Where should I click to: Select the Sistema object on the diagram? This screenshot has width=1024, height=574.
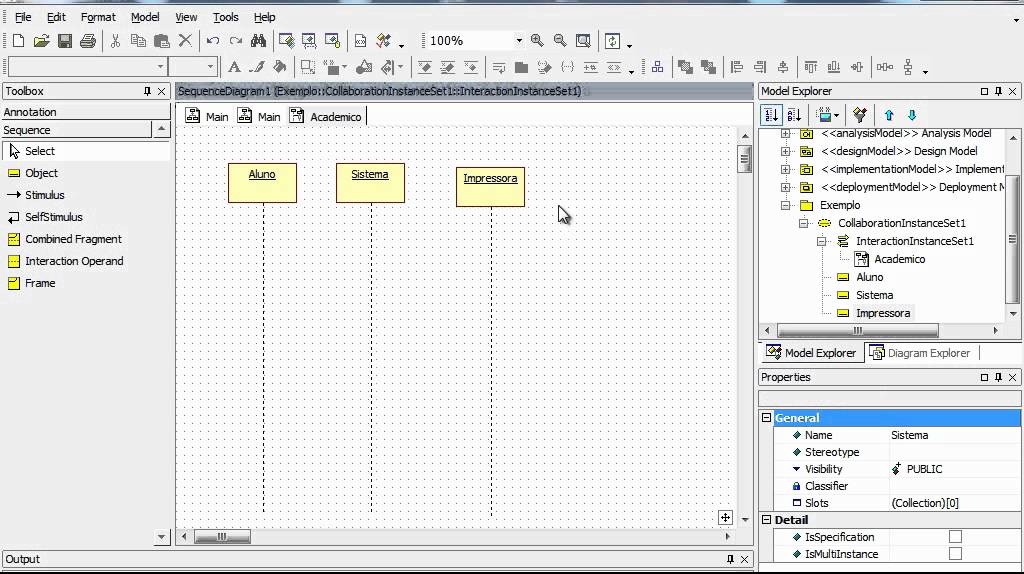370,183
